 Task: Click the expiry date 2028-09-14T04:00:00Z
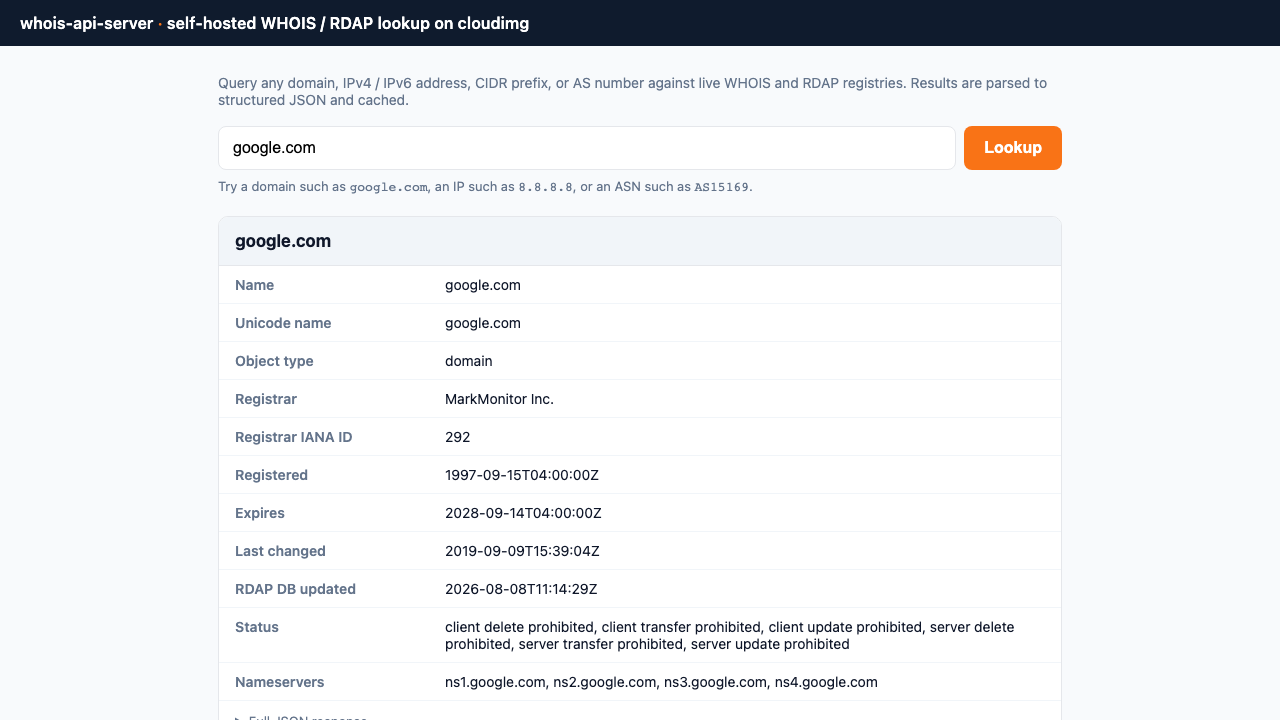[523, 513]
